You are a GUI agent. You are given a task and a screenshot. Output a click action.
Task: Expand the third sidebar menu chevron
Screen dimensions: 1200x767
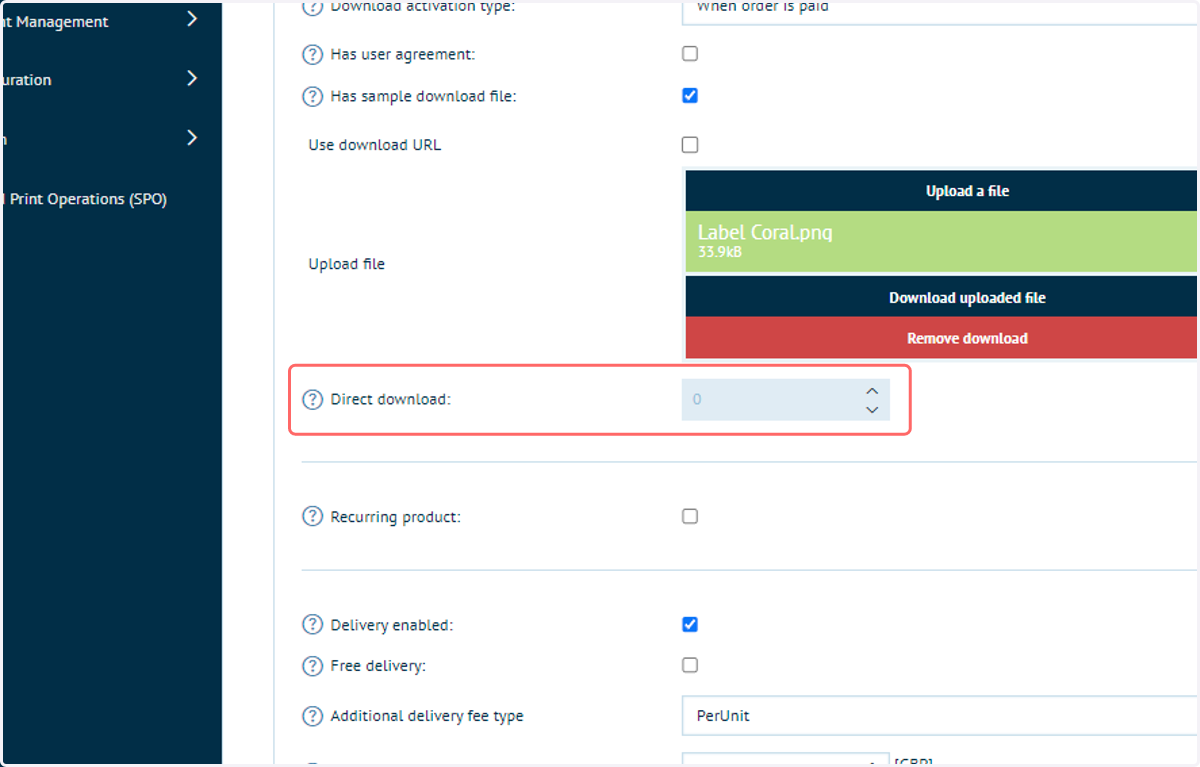192,138
